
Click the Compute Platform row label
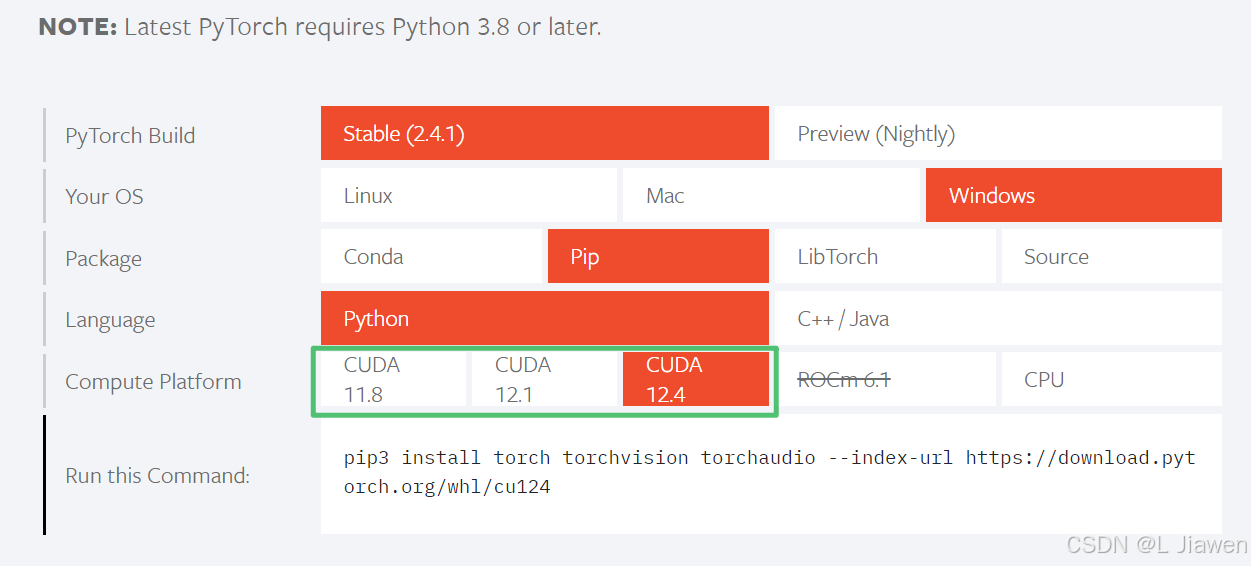point(153,381)
